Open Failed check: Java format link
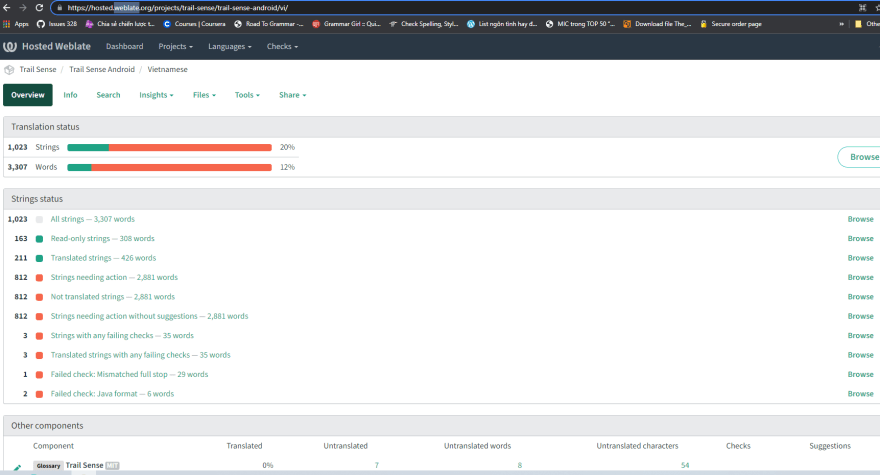Image resolution: width=880 pixels, height=475 pixels. point(112,394)
